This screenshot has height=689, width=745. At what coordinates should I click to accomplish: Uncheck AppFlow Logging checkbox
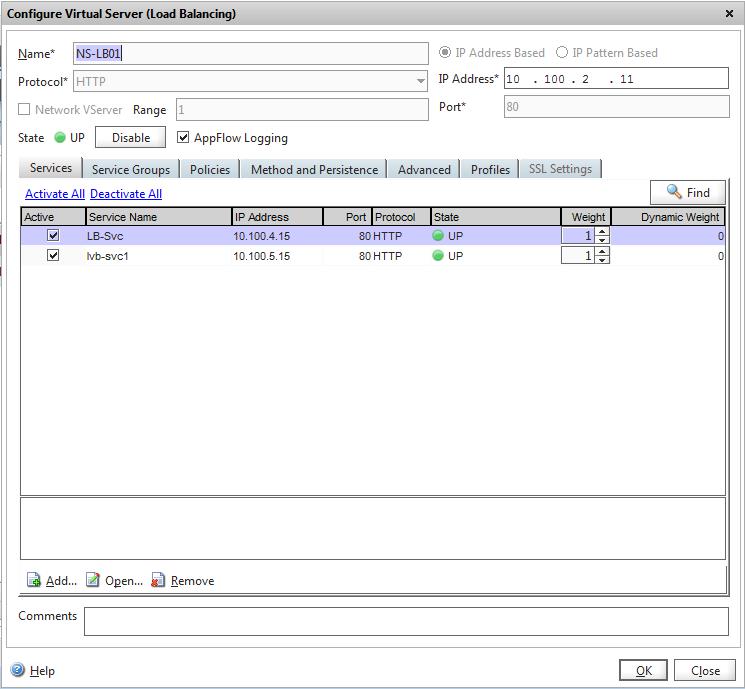(x=183, y=138)
